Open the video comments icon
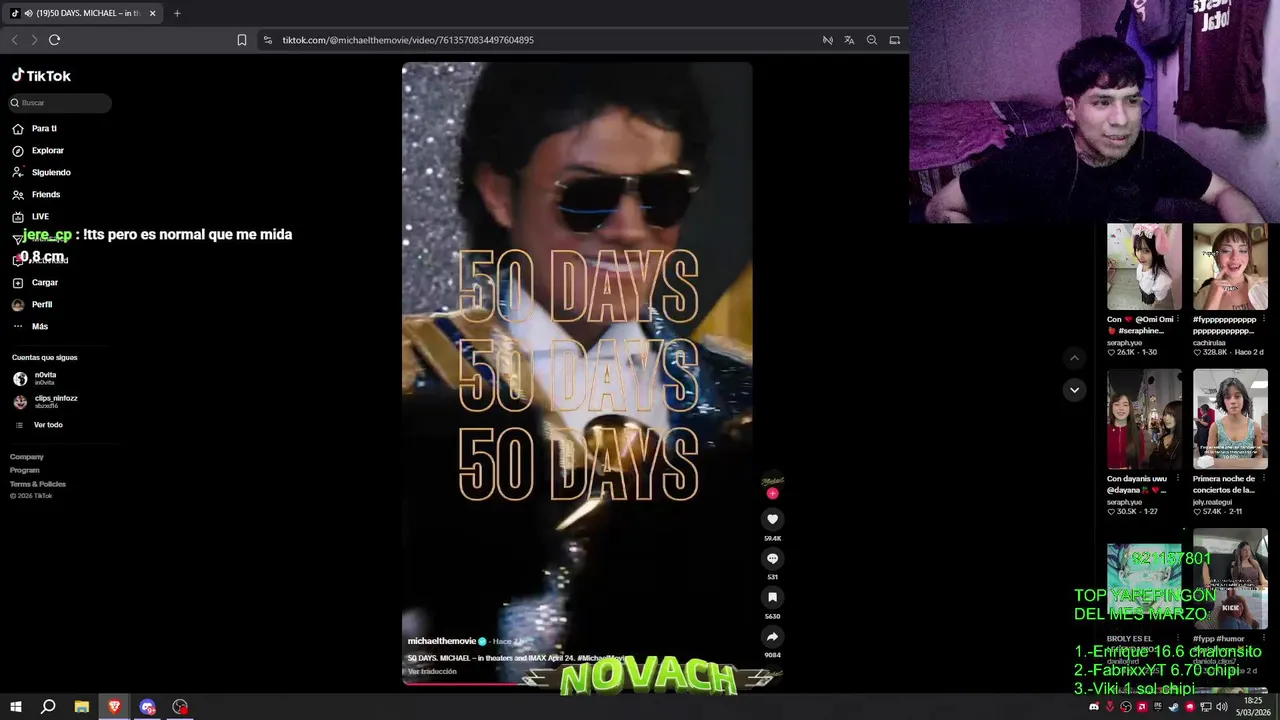1280x720 pixels. [x=772, y=558]
